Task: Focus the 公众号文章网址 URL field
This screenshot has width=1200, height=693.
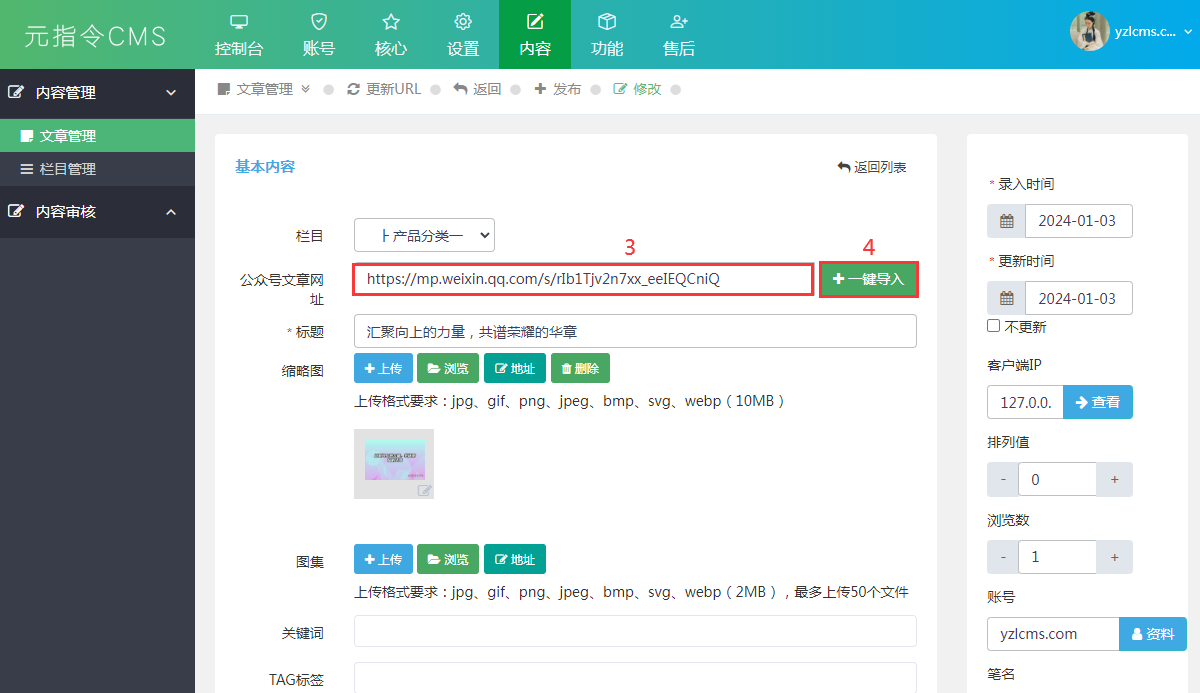Action: 582,279
